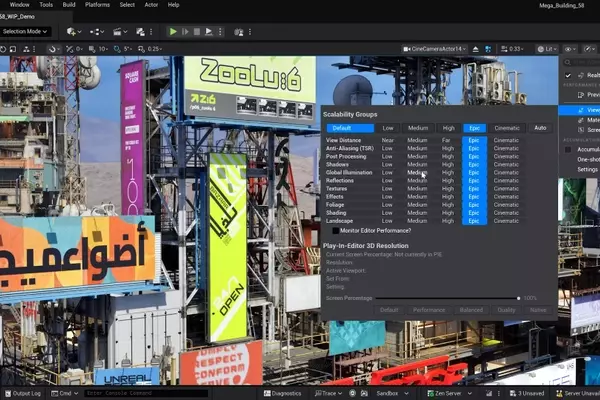Set Textures quality to Cinematic

(x=506, y=189)
